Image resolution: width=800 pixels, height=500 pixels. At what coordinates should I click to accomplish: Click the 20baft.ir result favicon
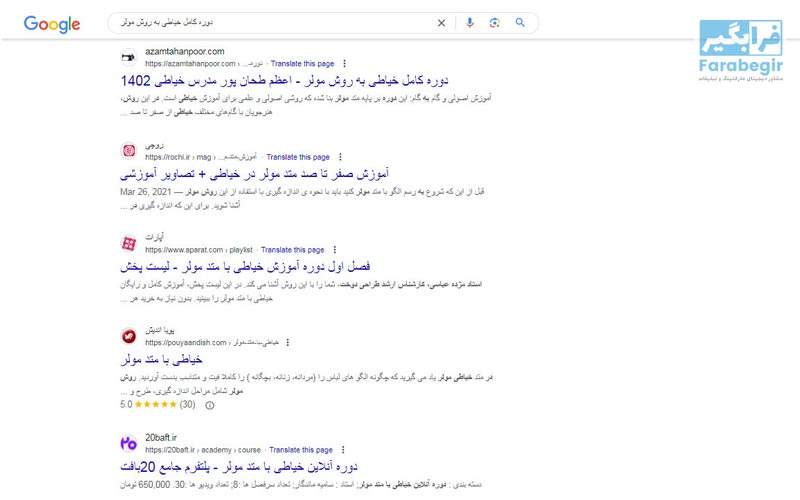[x=129, y=443]
